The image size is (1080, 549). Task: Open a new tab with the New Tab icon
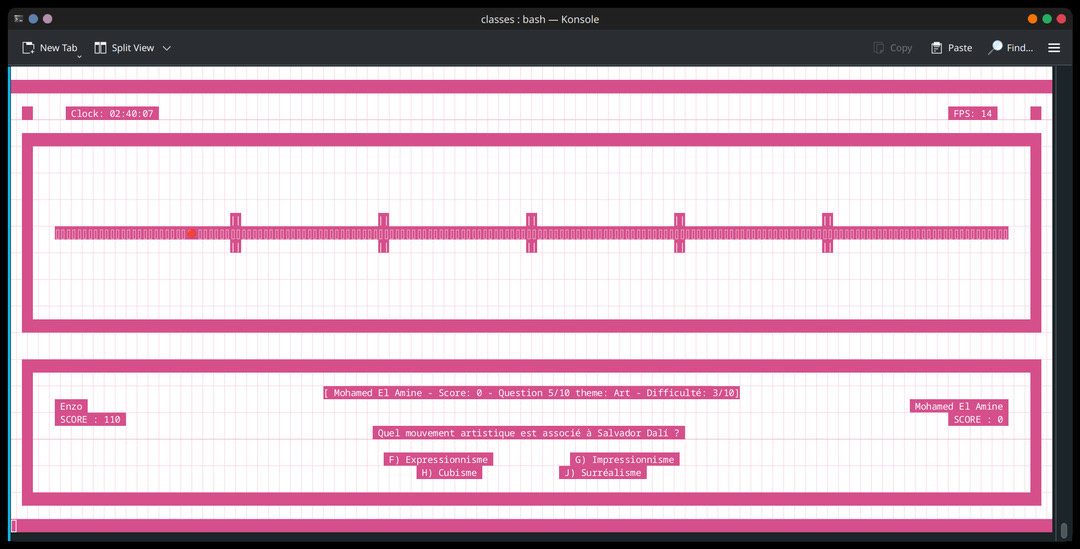click(x=29, y=48)
